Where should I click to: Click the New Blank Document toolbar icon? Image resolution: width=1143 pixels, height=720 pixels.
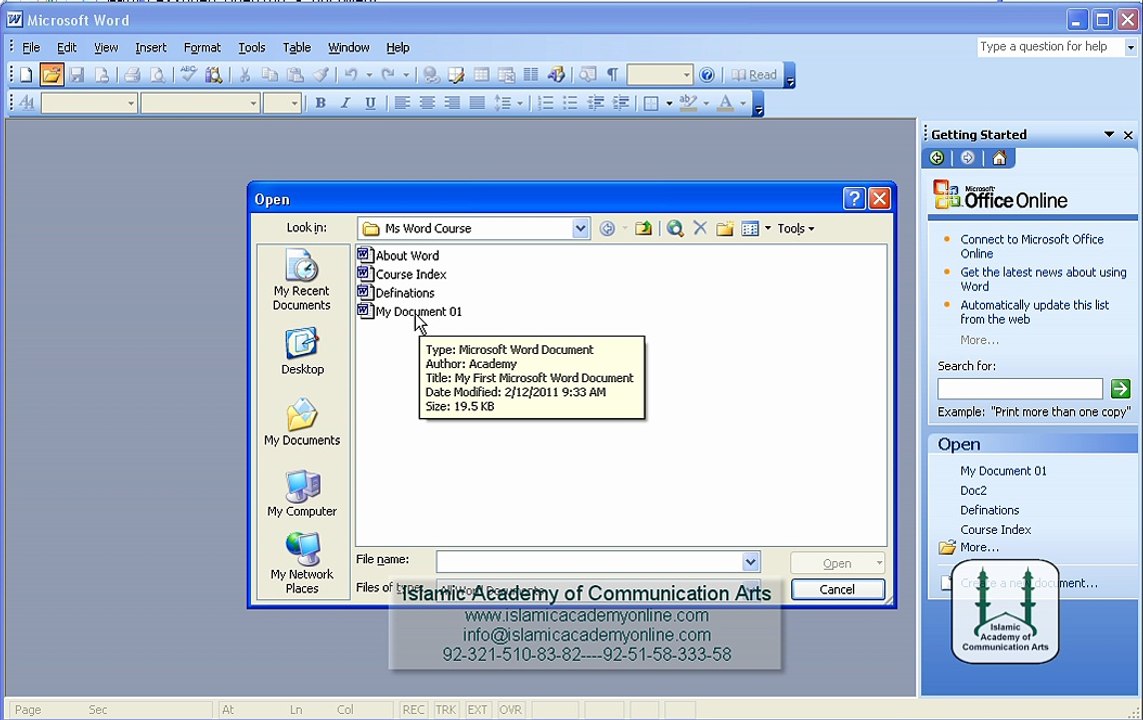(x=26, y=74)
